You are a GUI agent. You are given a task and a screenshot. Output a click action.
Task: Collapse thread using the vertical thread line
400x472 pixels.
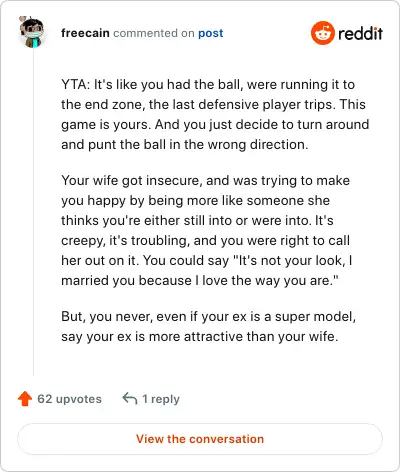tap(33, 213)
